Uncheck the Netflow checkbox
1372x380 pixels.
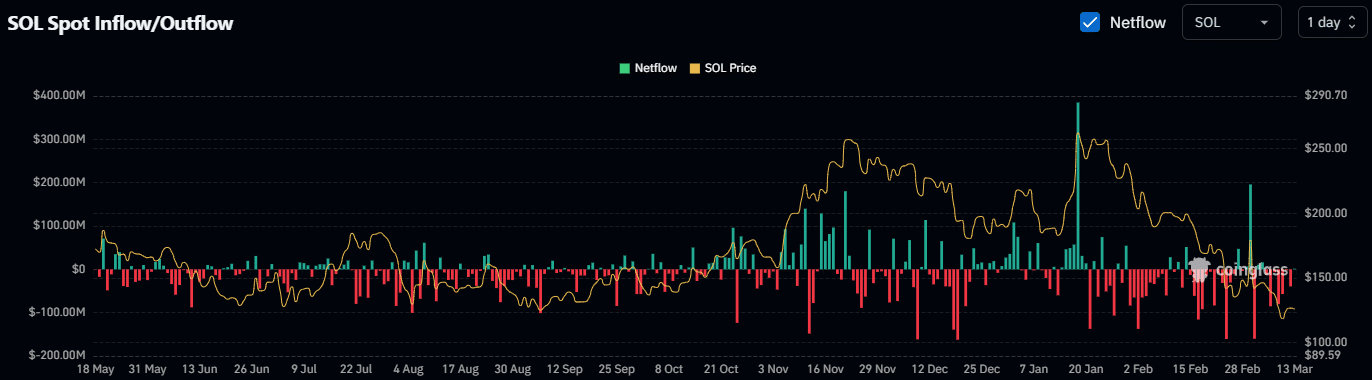pos(1090,22)
